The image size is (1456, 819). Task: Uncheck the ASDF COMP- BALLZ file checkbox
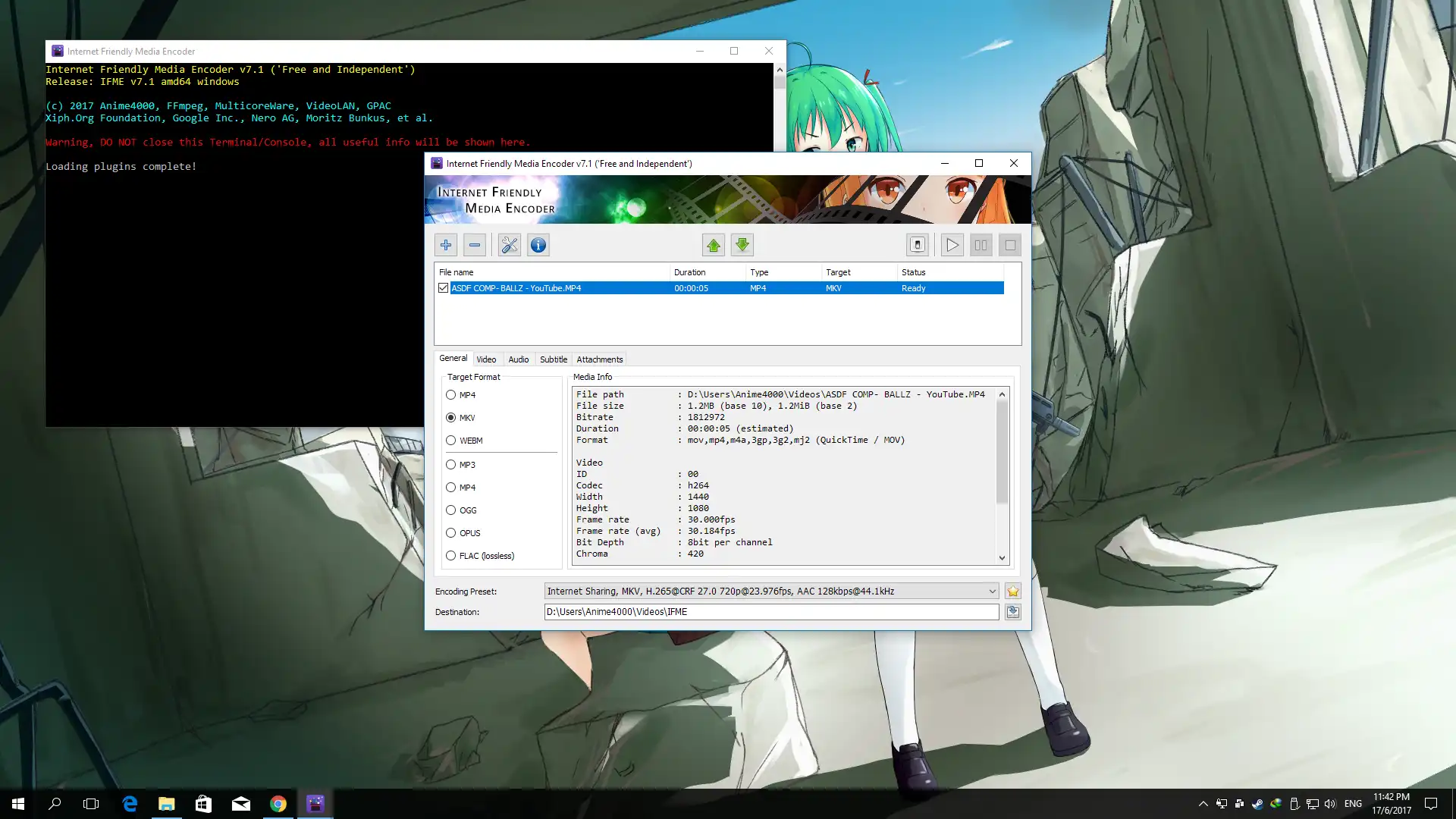(444, 288)
